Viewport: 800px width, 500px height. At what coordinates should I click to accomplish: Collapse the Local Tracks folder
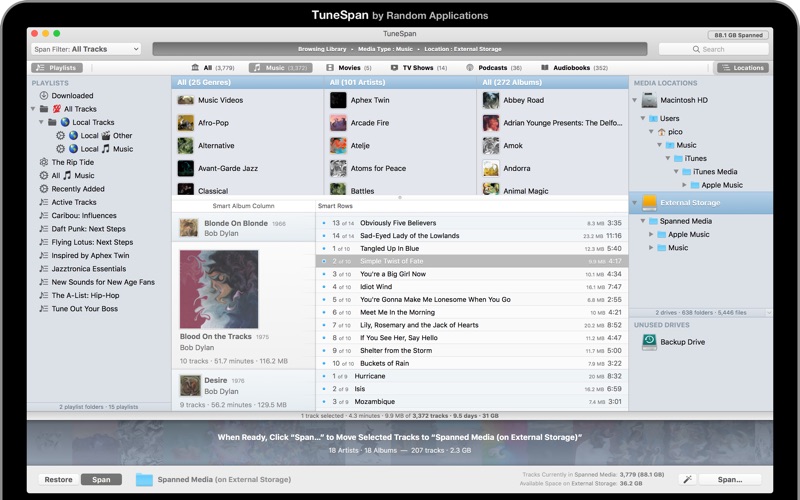coord(42,122)
